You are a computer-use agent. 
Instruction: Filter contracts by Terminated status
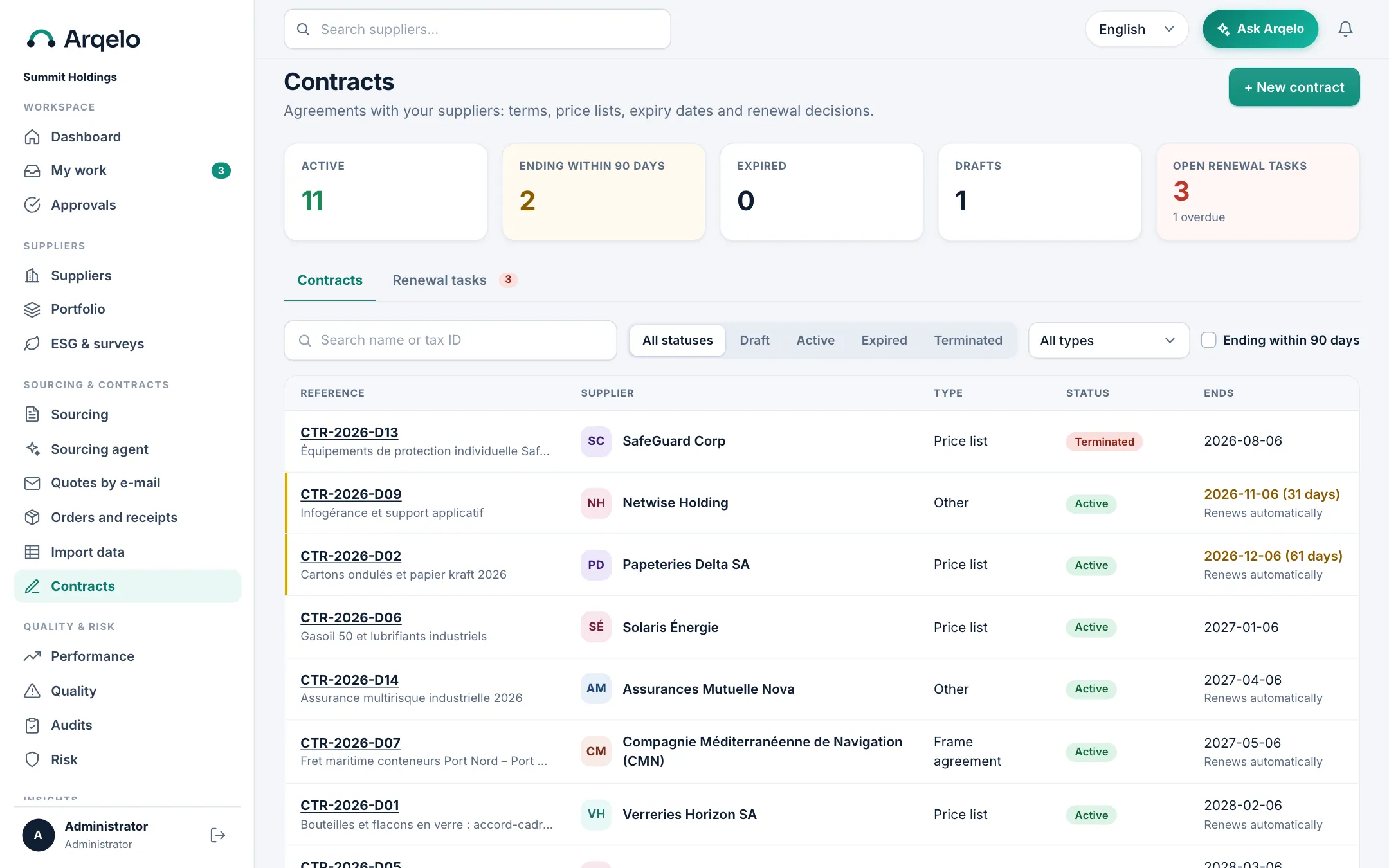coord(968,340)
